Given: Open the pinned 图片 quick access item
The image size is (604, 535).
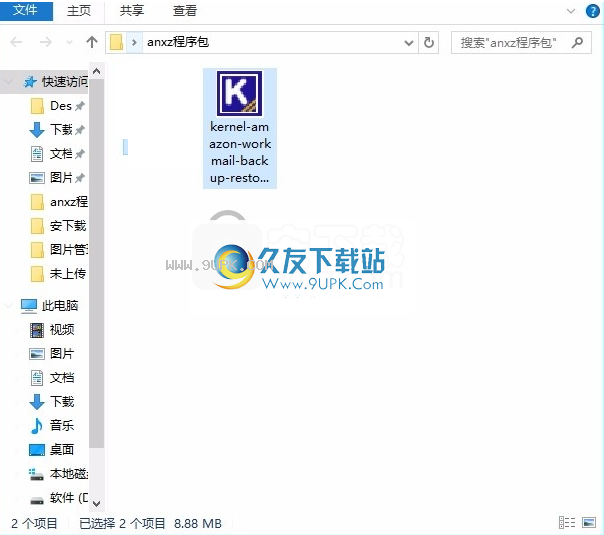Looking at the screenshot, I should (61, 178).
